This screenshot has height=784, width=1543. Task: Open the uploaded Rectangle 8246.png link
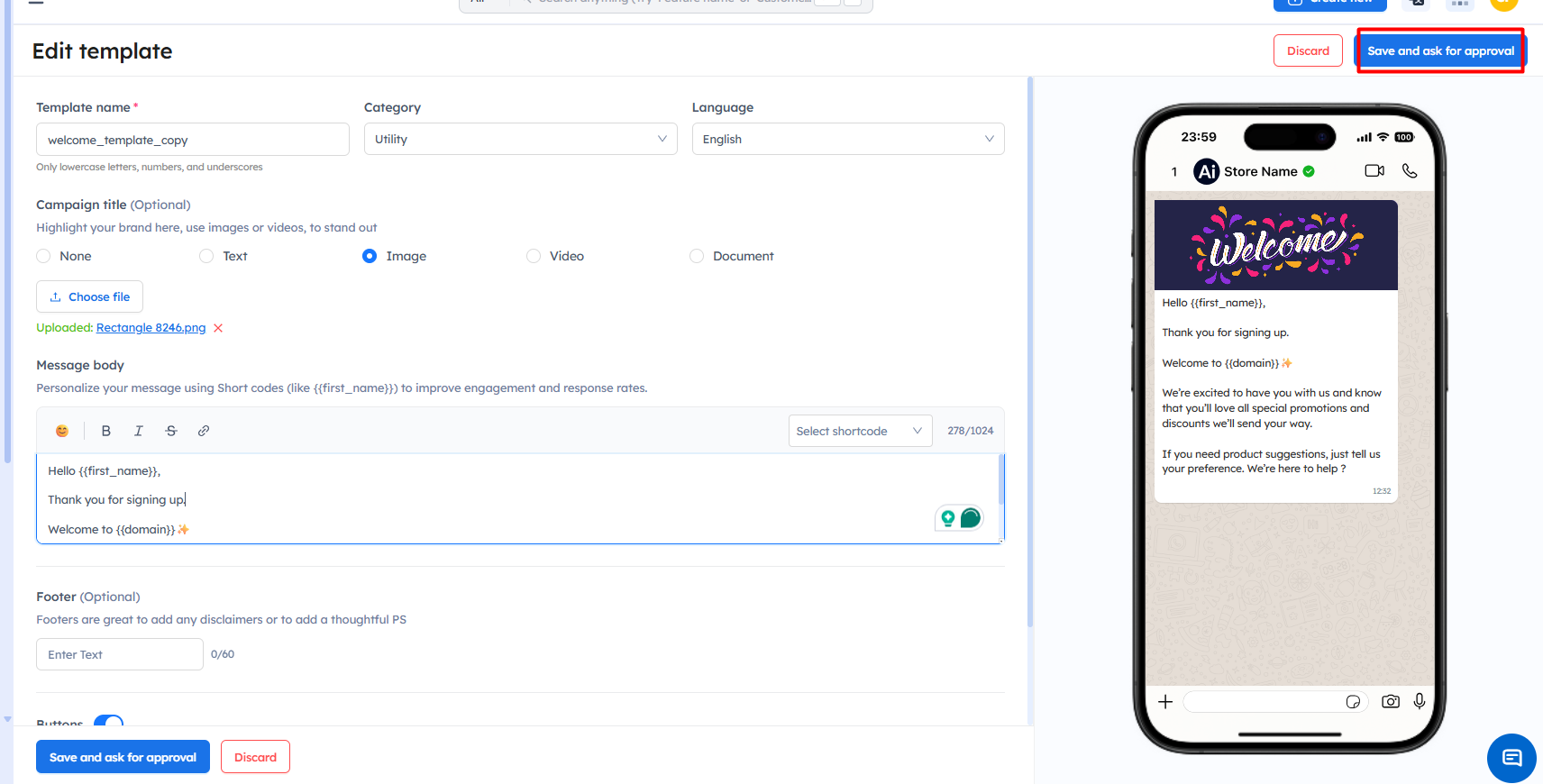coord(151,328)
